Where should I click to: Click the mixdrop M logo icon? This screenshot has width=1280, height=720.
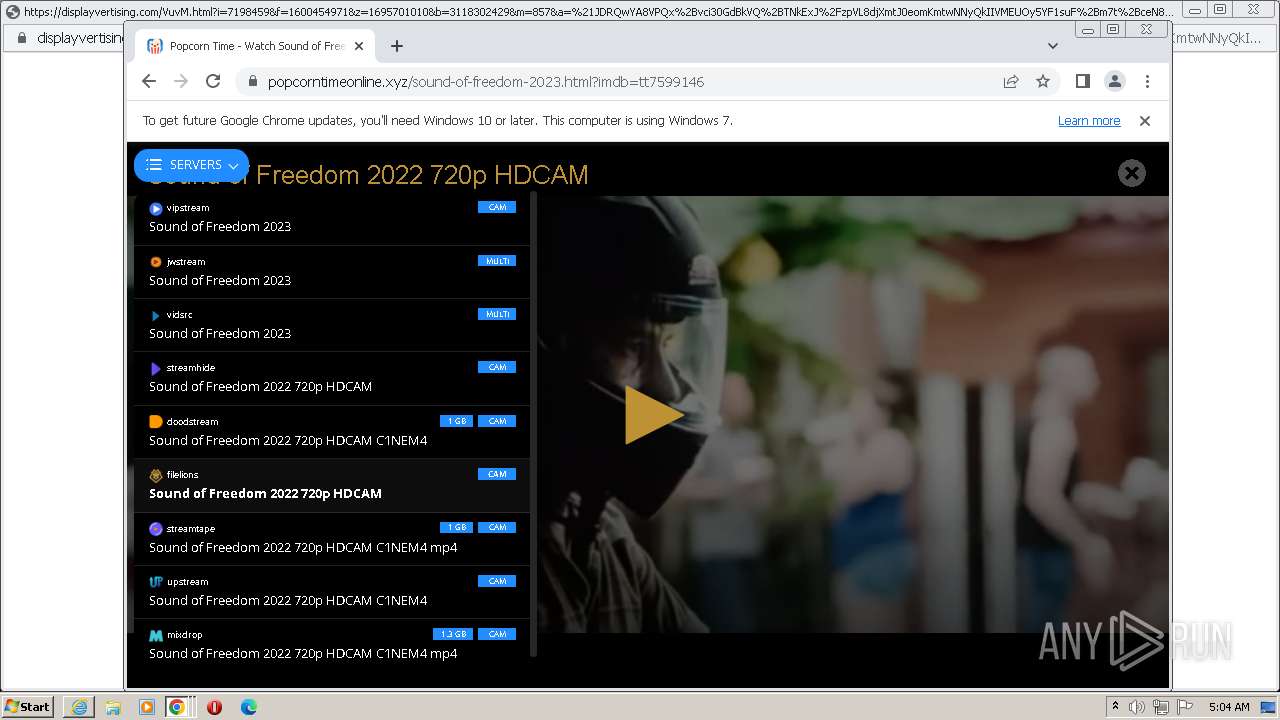[156, 636]
